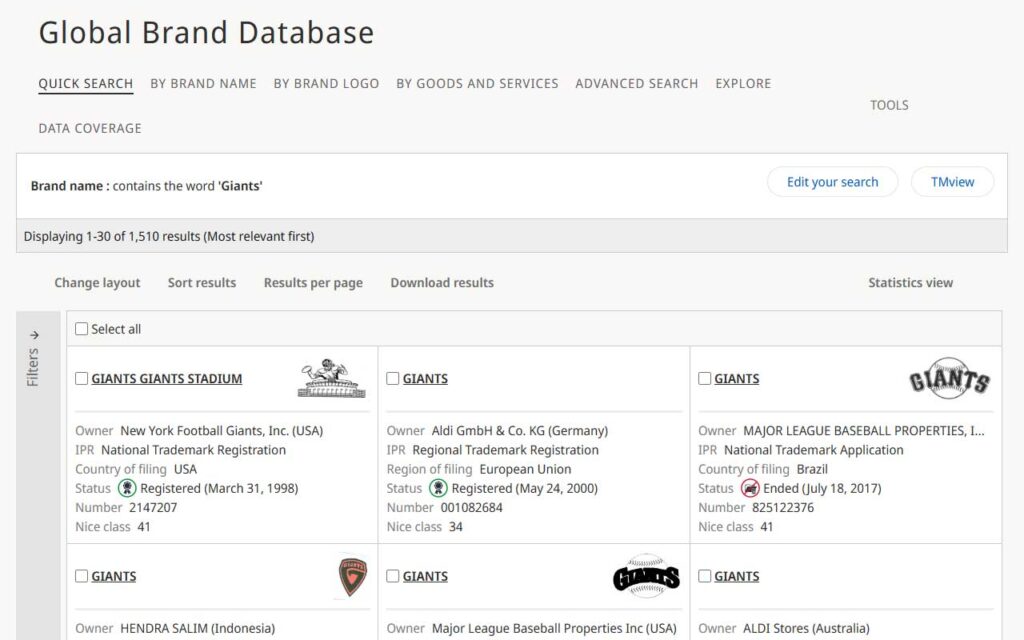1024x640 pixels.
Task: Switch to Statistics view
Action: [910, 283]
